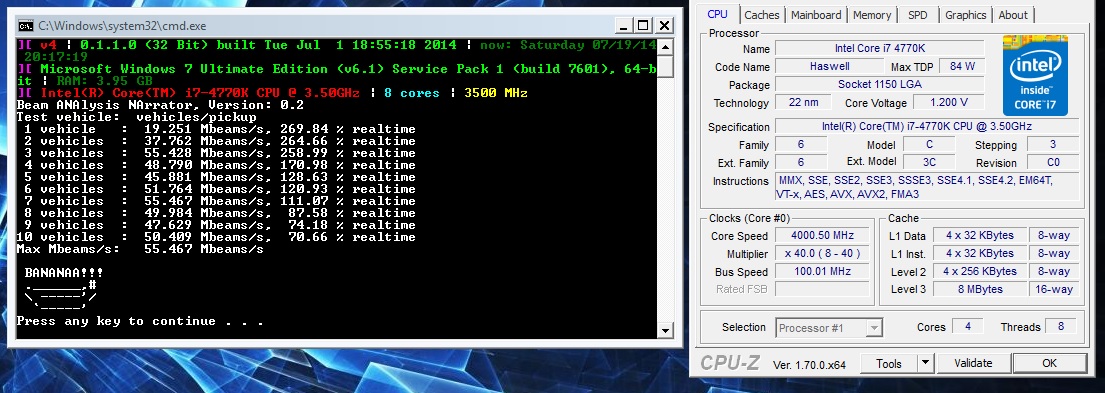Close the cmd.exe window

coord(664,26)
